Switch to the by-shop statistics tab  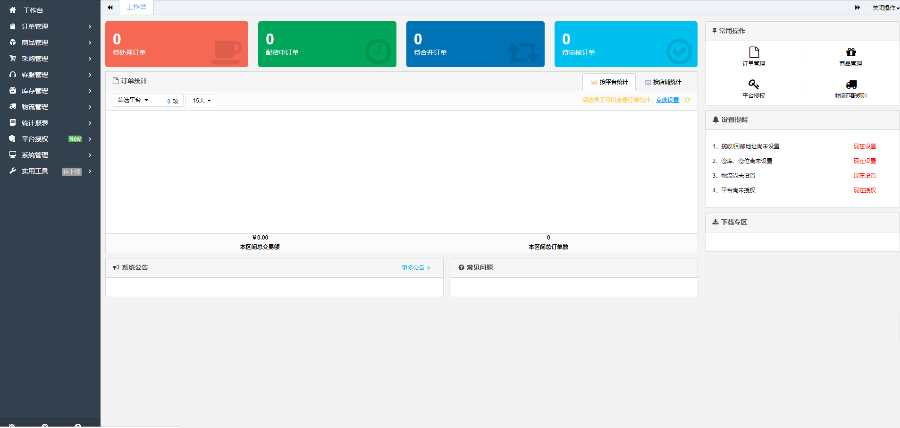(x=664, y=82)
